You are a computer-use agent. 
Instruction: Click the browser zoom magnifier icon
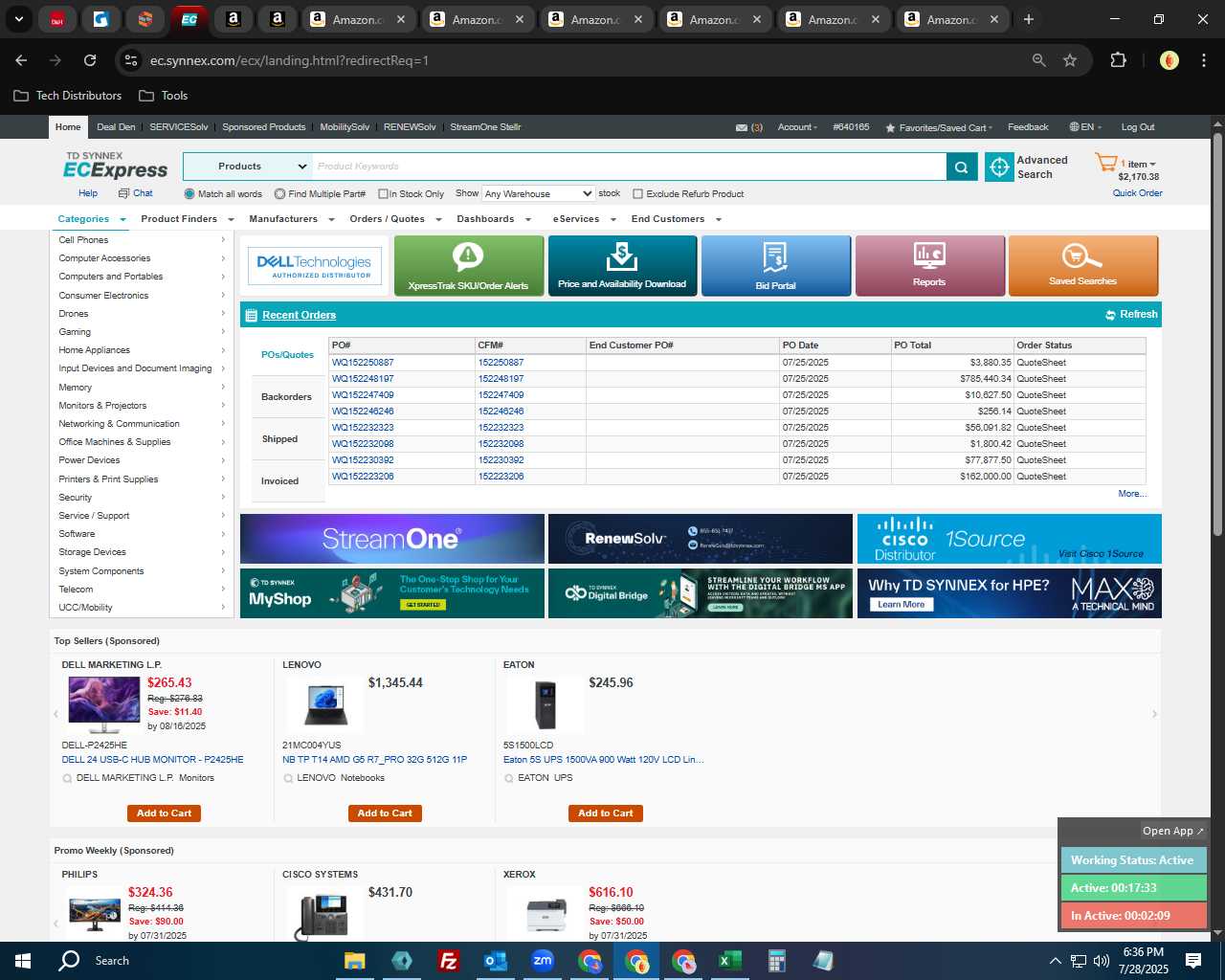(1039, 60)
